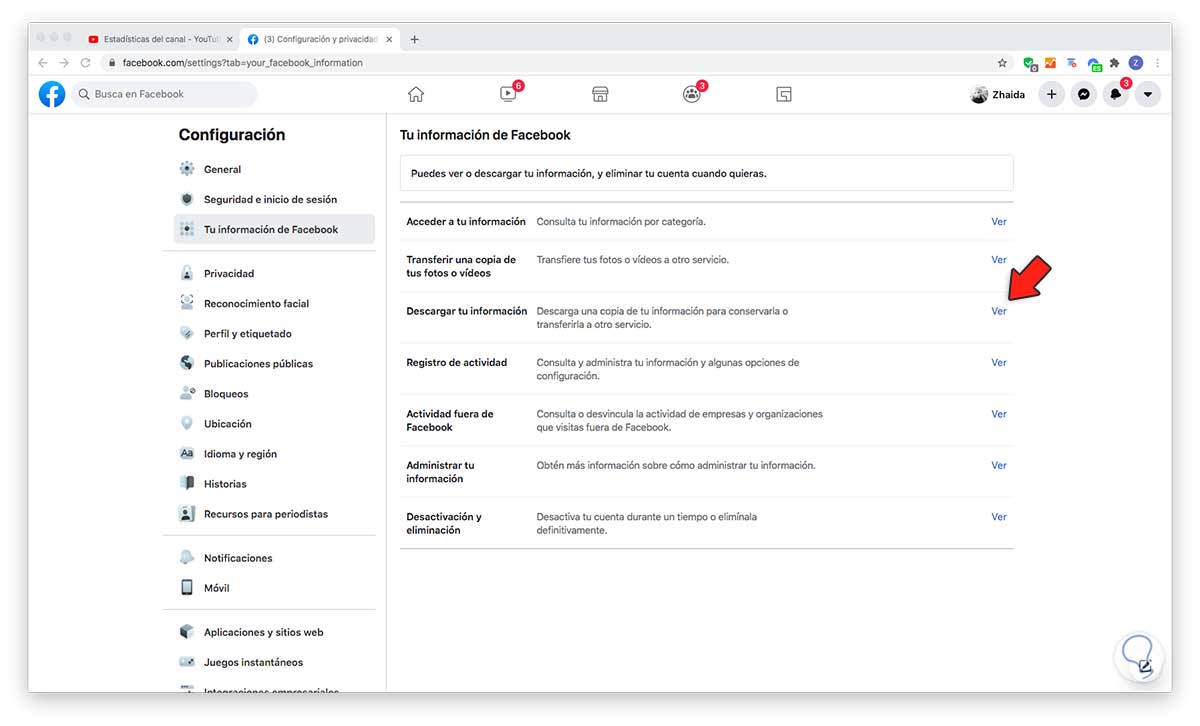Click the Registro de actividad row title
Screen dimensions: 1200x726
click(x=457, y=363)
